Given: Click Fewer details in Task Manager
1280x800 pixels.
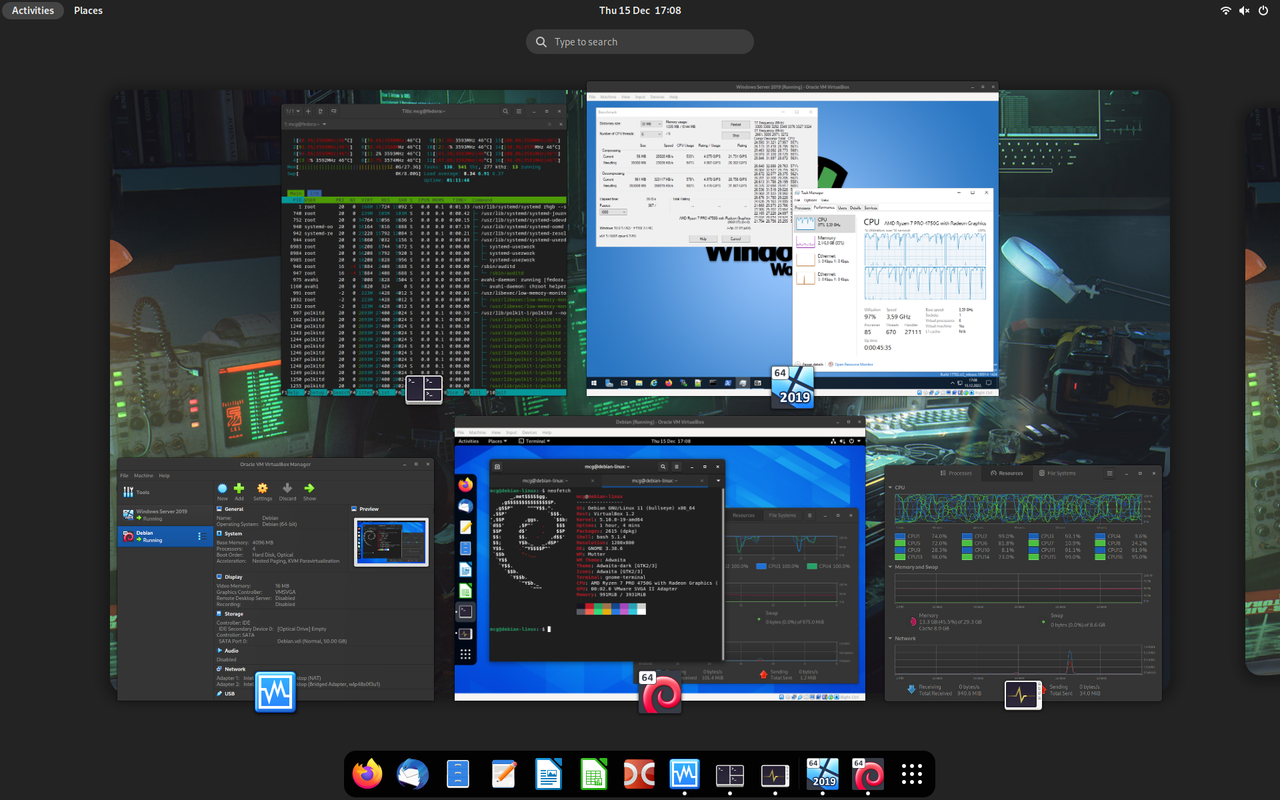Looking at the screenshot, I should [812, 364].
